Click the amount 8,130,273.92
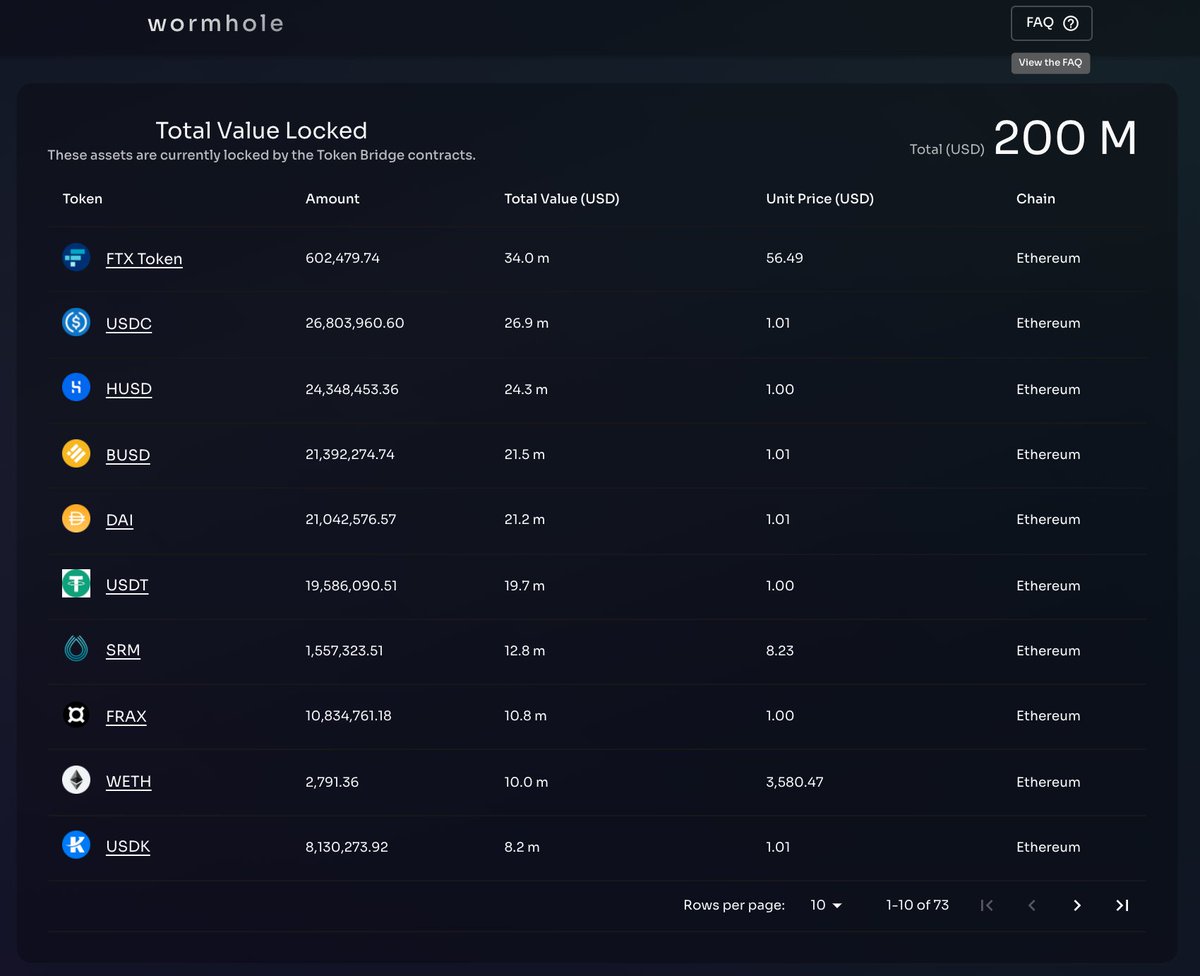 tap(347, 846)
